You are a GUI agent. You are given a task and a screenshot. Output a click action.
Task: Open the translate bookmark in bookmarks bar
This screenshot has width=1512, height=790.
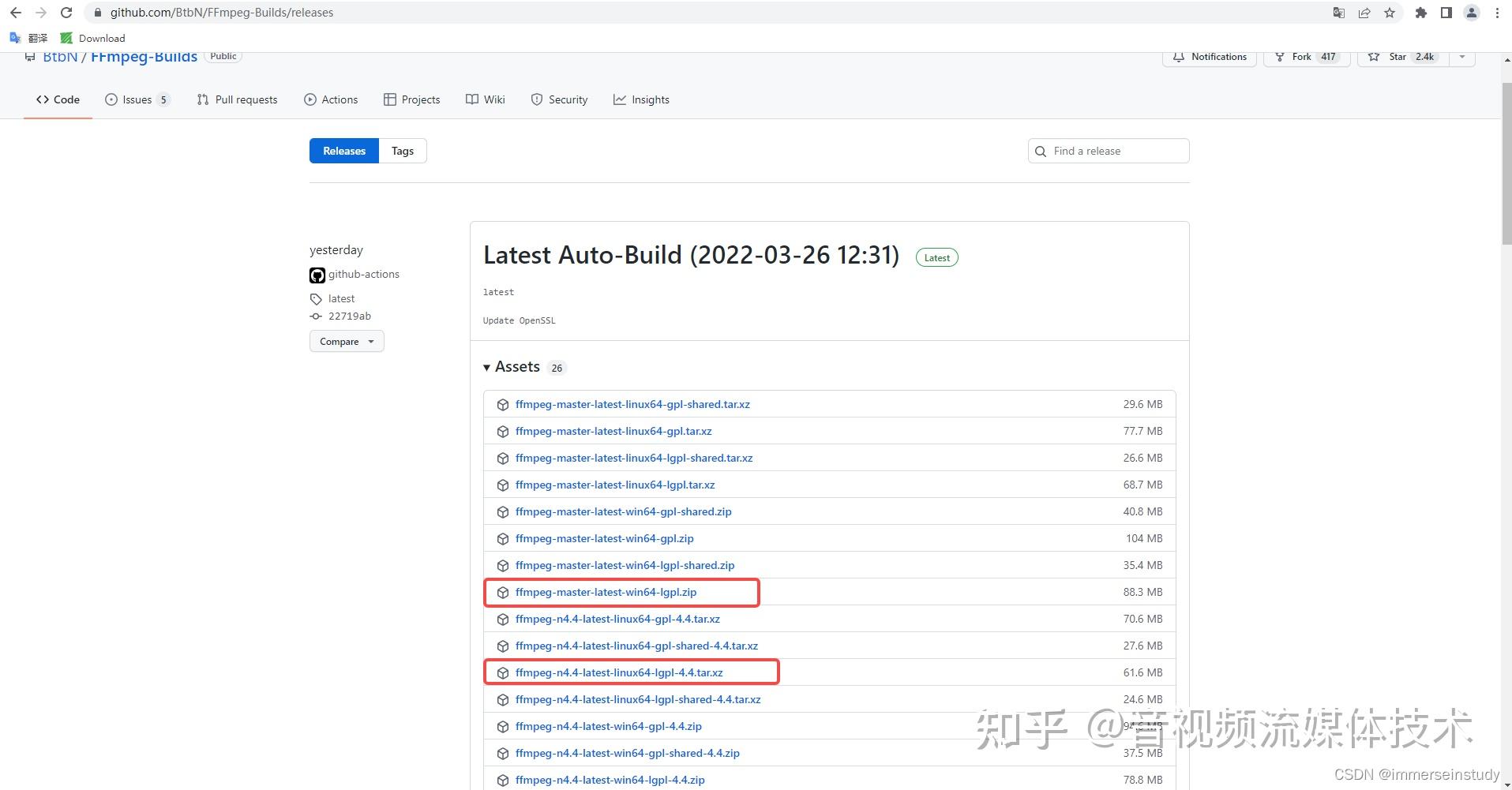(x=29, y=38)
